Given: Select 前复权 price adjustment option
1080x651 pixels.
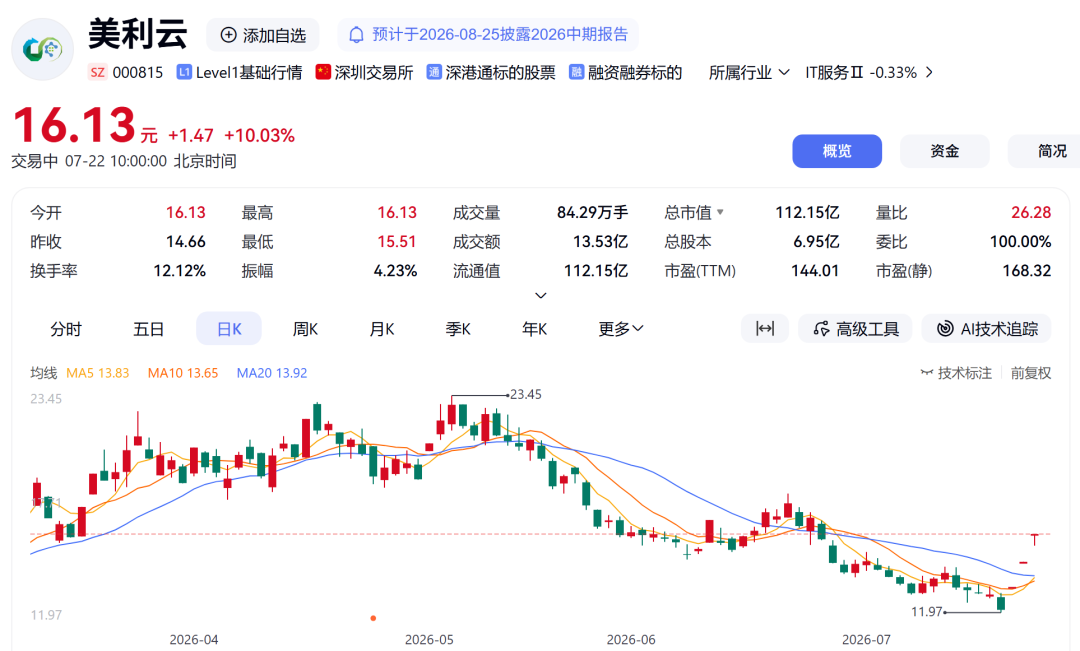Looking at the screenshot, I should [x=1030, y=373].
